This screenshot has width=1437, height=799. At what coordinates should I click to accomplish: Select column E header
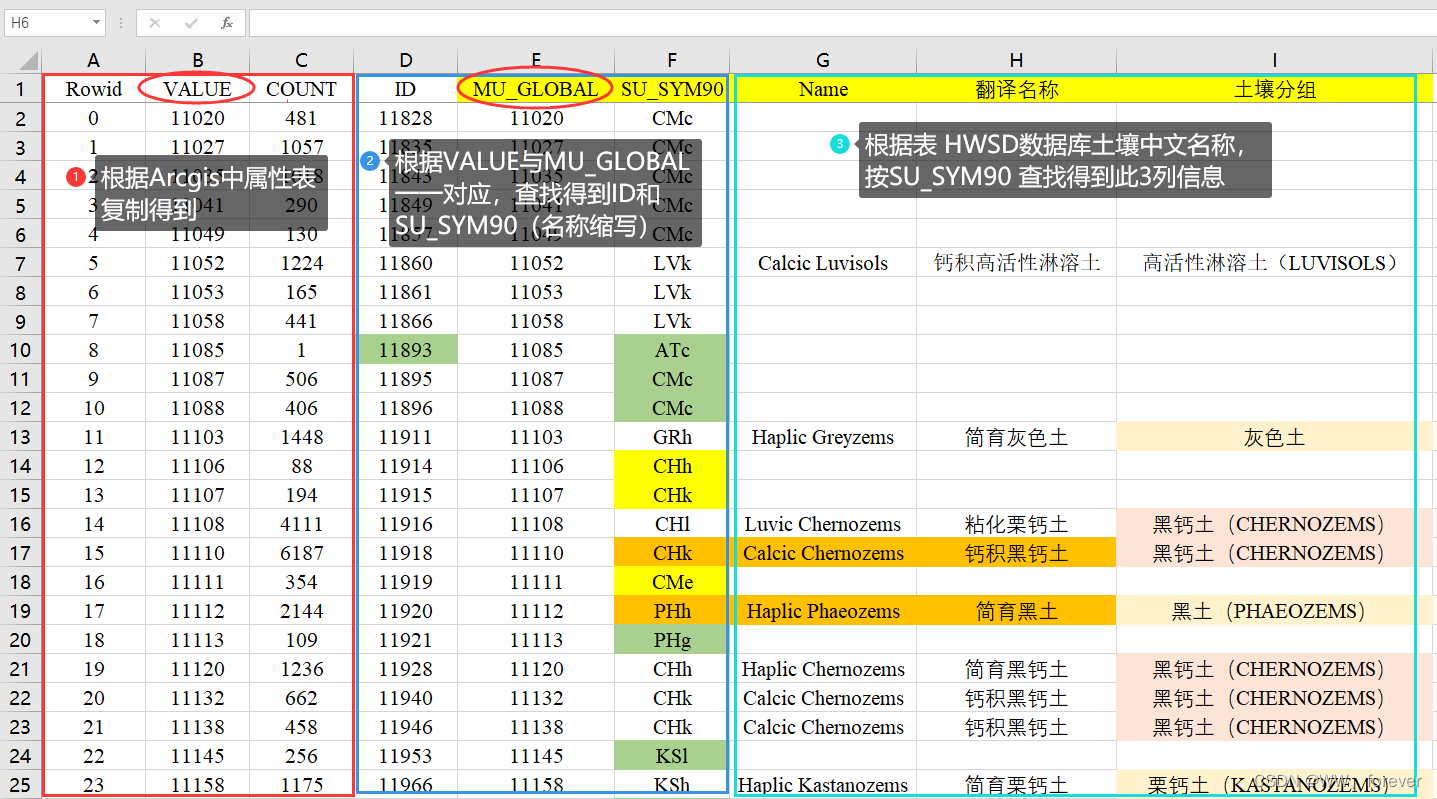pyautogui.click(x=536, y=60)
